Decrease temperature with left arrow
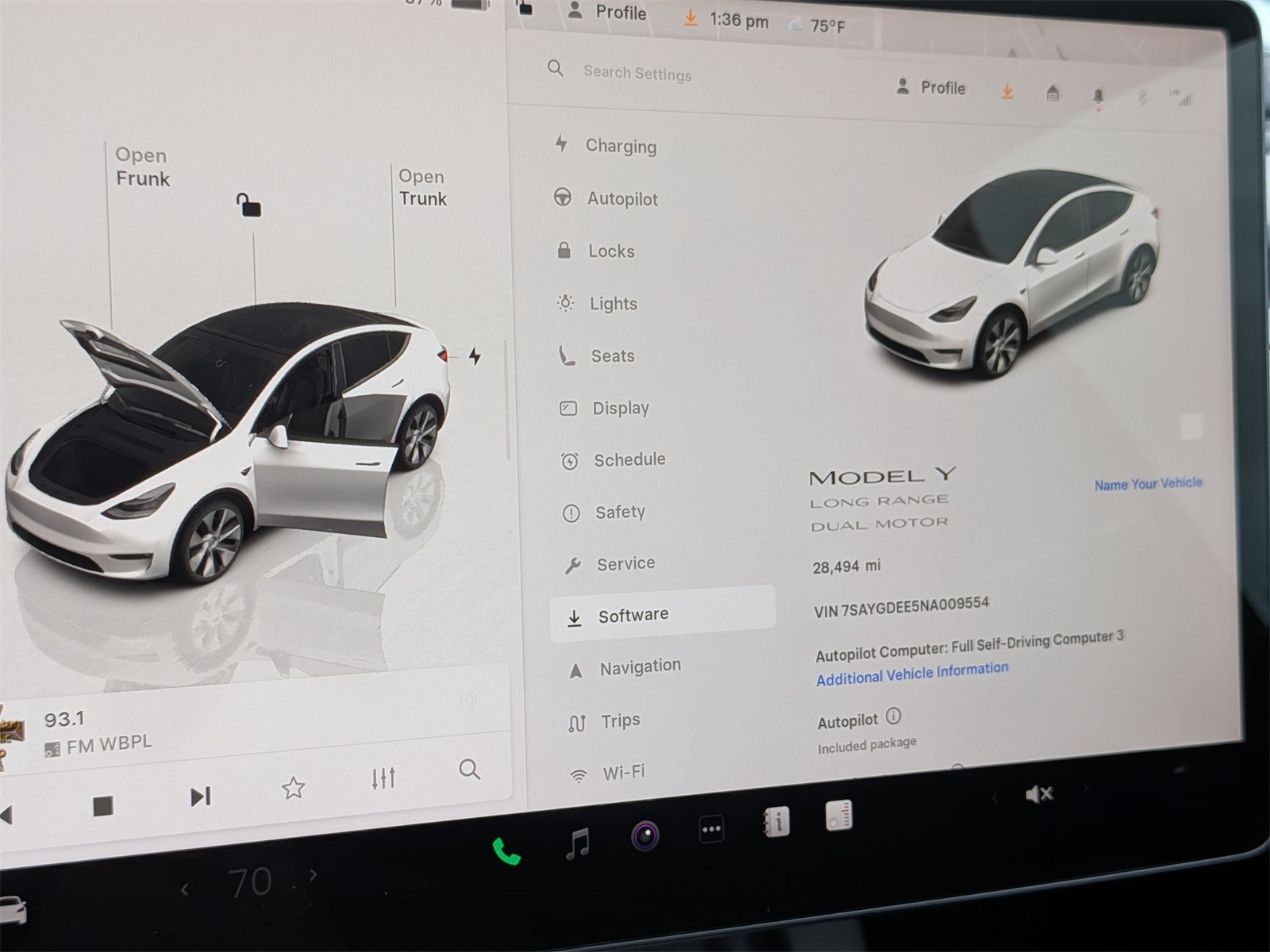This screenshot has height=952, width=1270. 185,890
